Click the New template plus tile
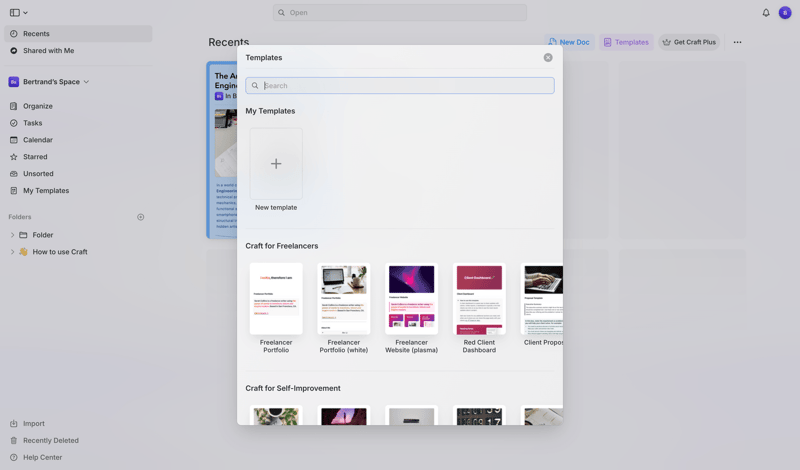Image resolution: width=800 pixels, height=470 pixels. (276, 164)
